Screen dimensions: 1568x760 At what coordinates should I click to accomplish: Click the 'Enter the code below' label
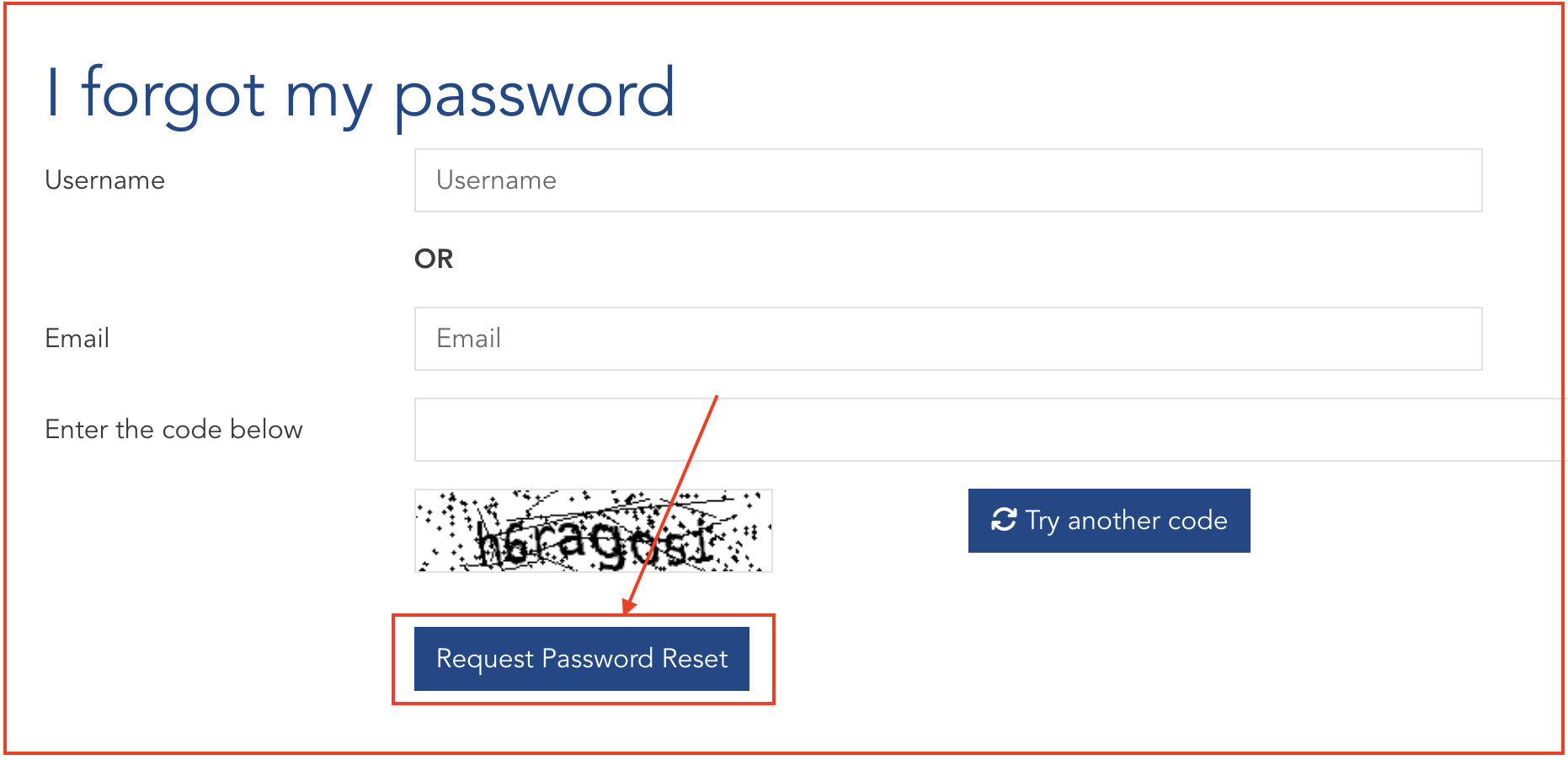[x=173, y=430]
